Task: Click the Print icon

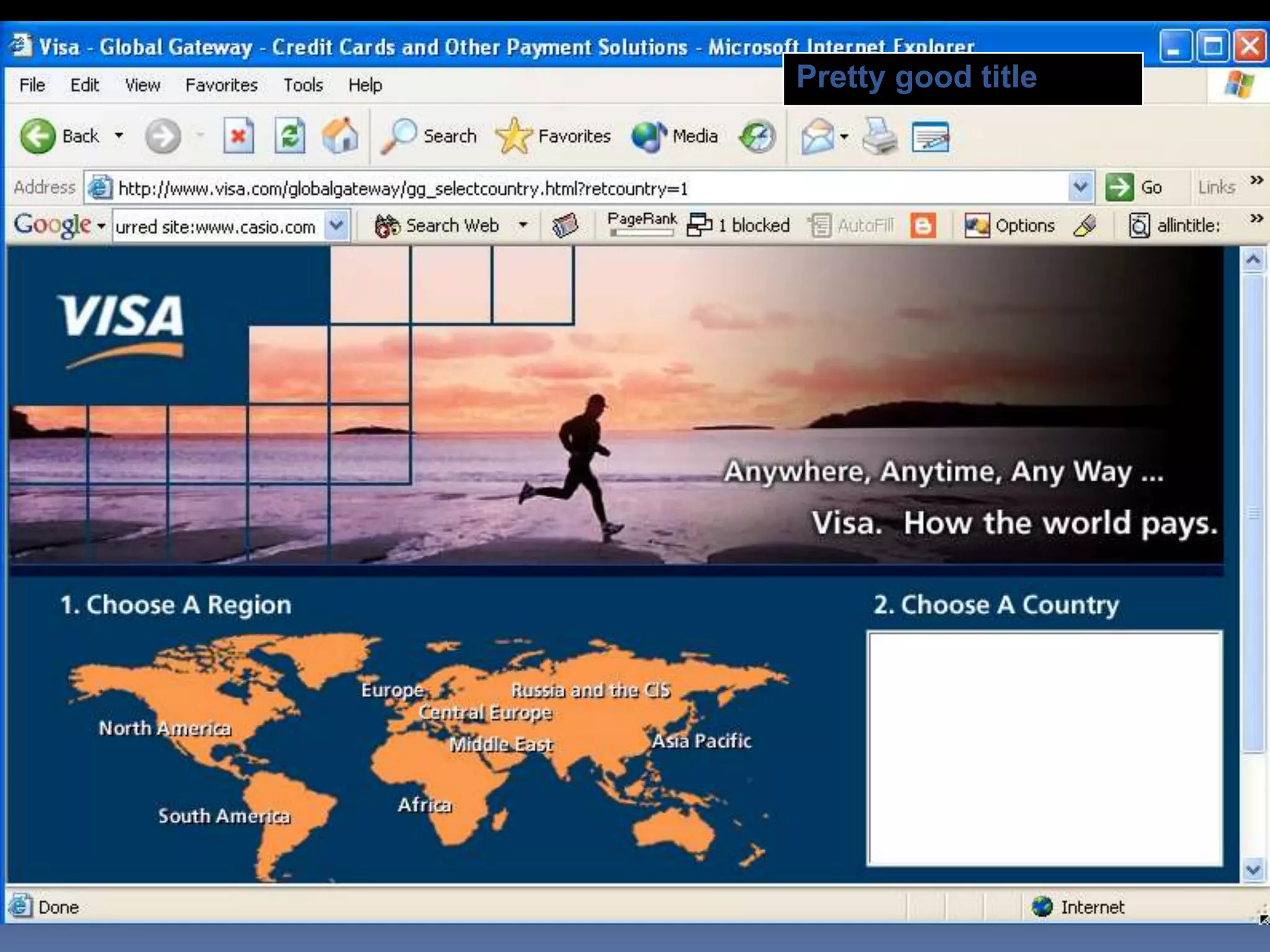Action: (x=879, y=136)
